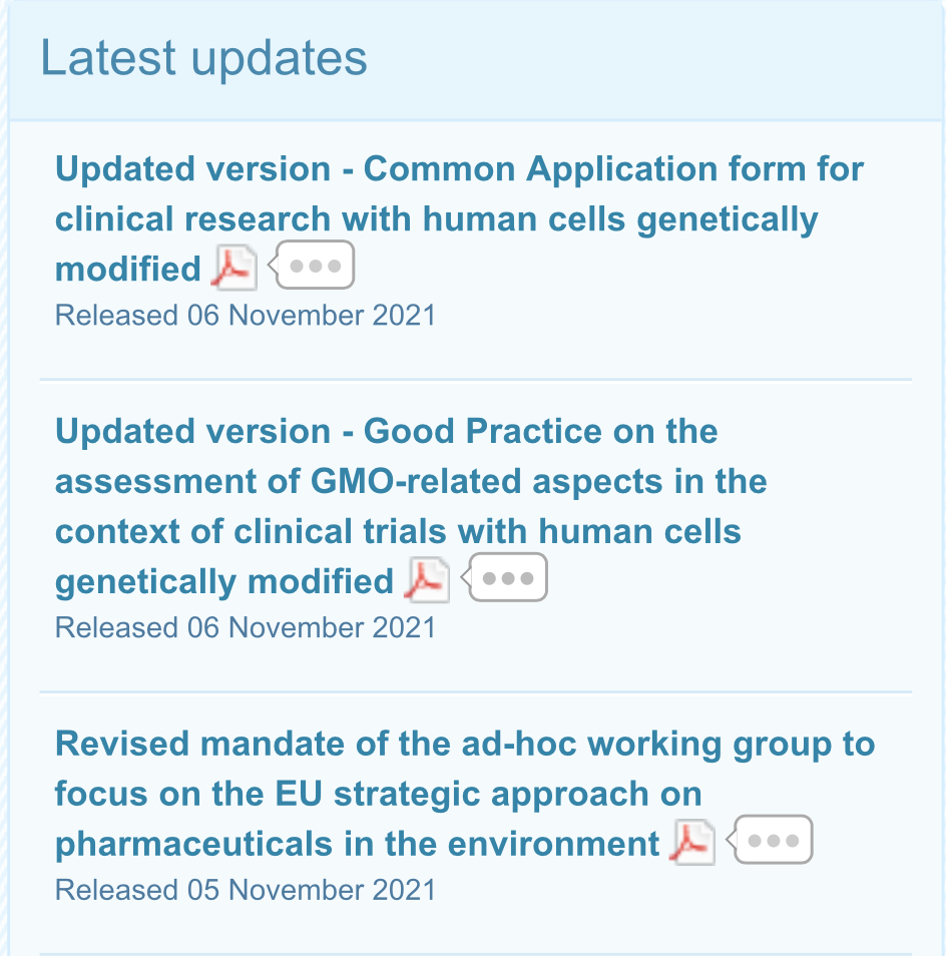Open 'Revised mandate of the ad-hoc working group' link
The image size is (946, 956).
[464, 744]
